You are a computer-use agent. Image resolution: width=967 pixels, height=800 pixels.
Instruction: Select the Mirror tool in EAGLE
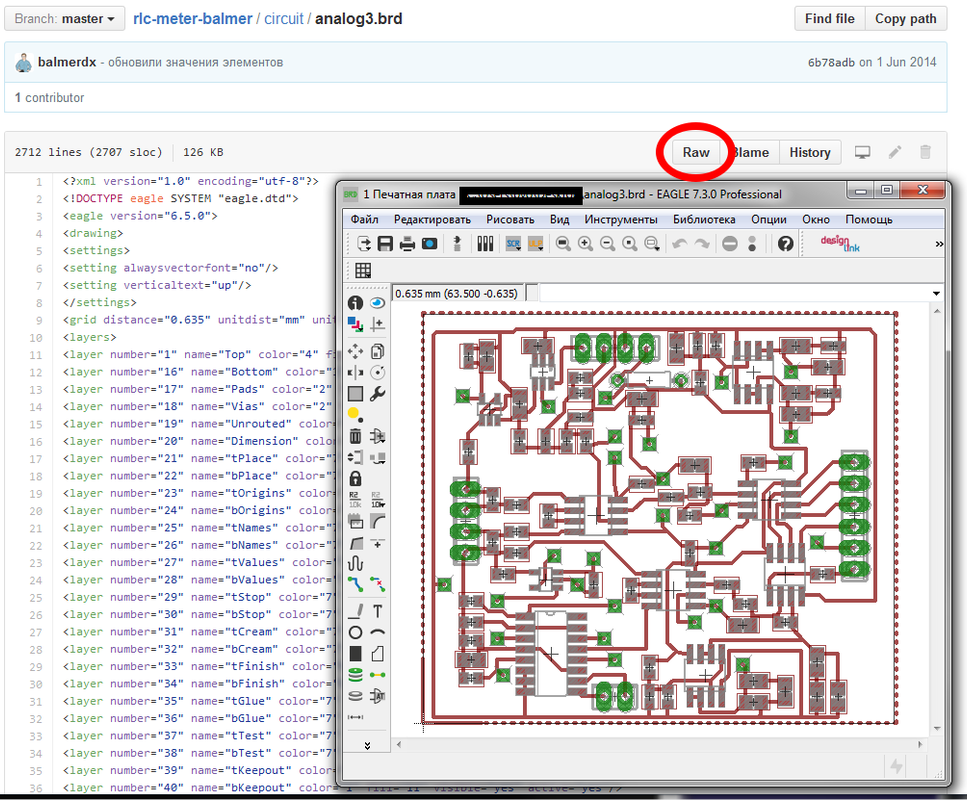coord(355,373)
